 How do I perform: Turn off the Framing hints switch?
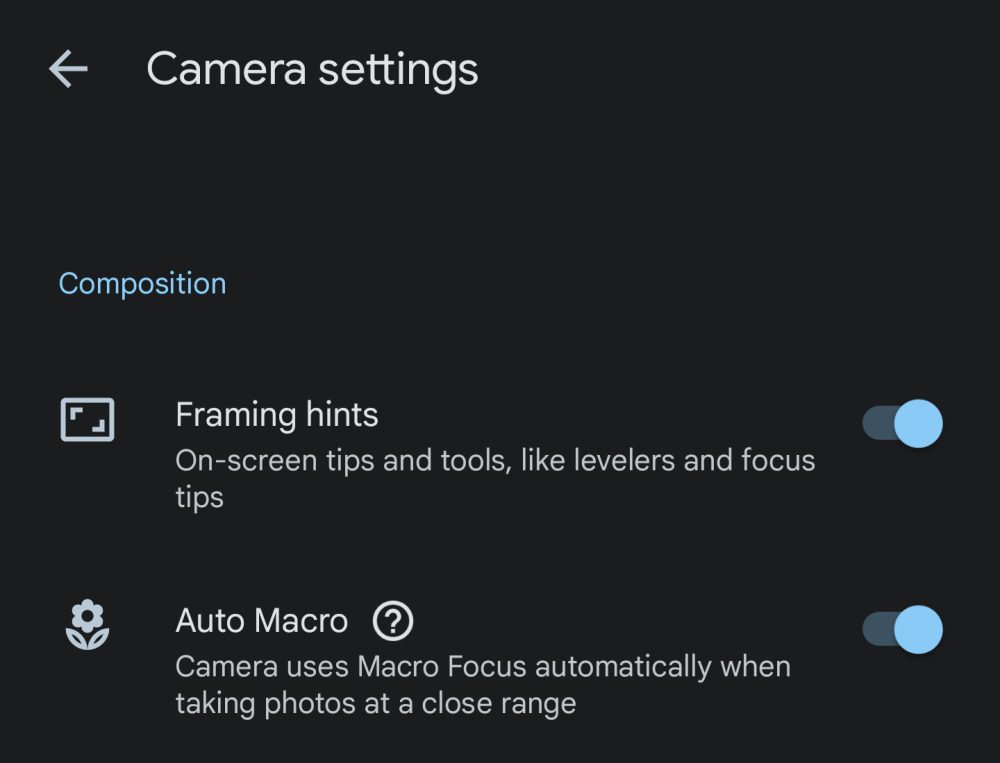pyautogui.click(x=902, y=424)
